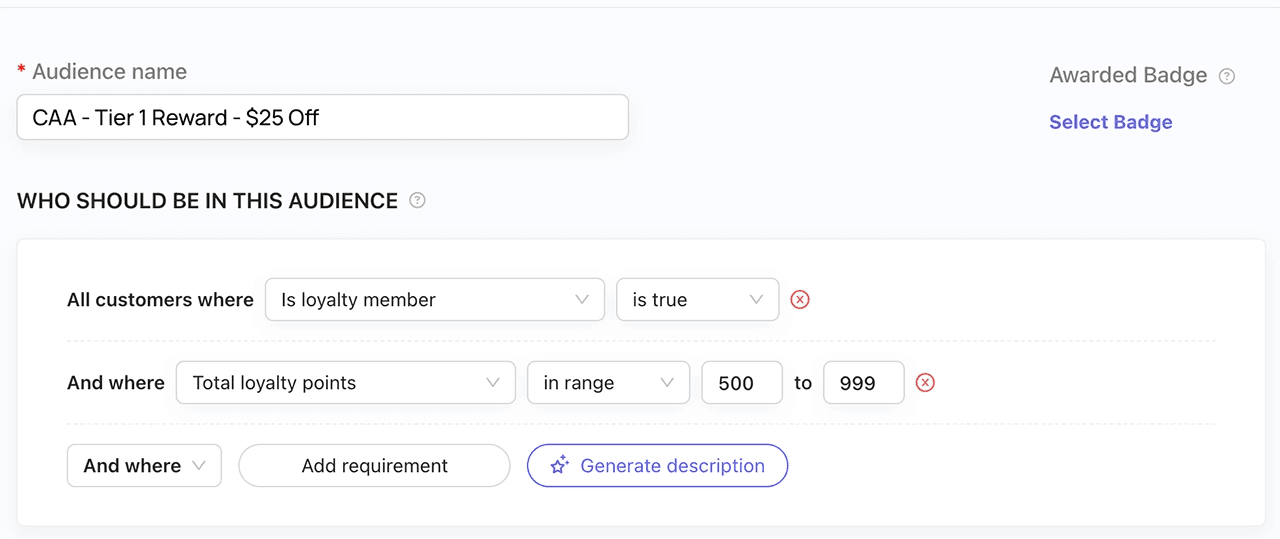Expand the 'And where' operator dropdown

(144, 465)
